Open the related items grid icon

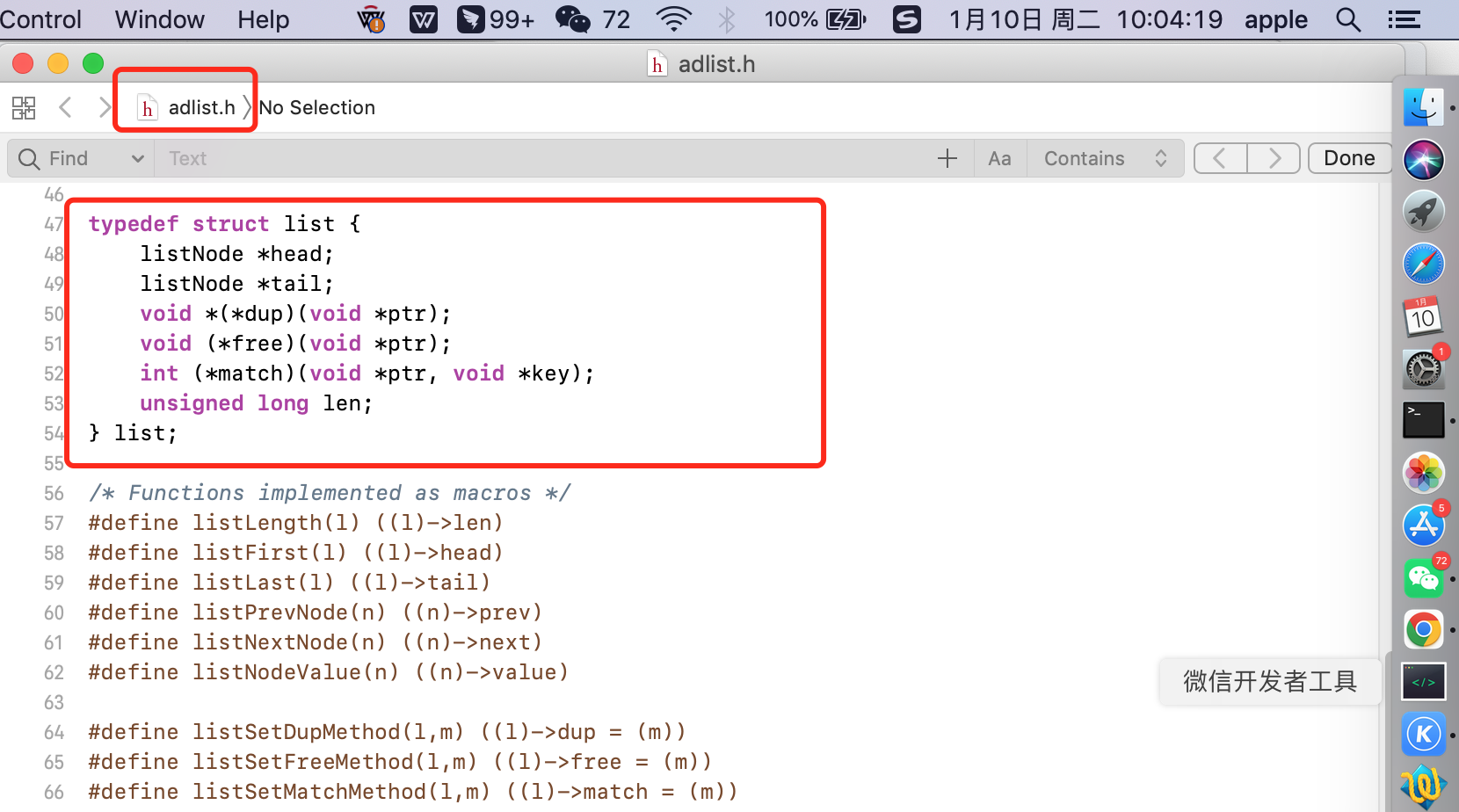pyautogui.click(x=24, y=108)
